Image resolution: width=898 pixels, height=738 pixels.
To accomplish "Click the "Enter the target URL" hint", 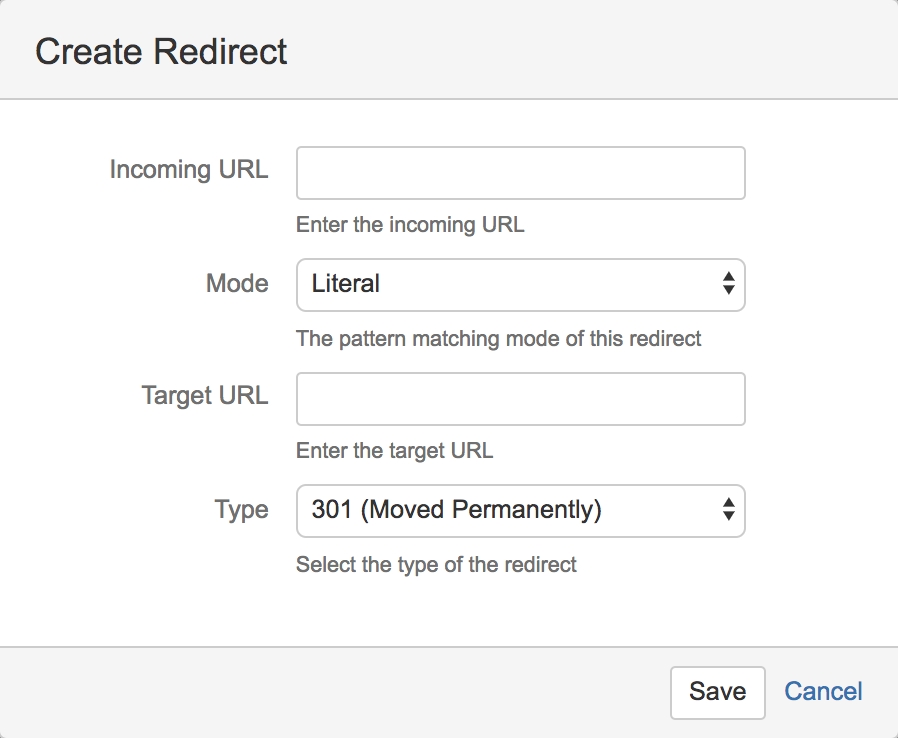I will coord(394,451).
